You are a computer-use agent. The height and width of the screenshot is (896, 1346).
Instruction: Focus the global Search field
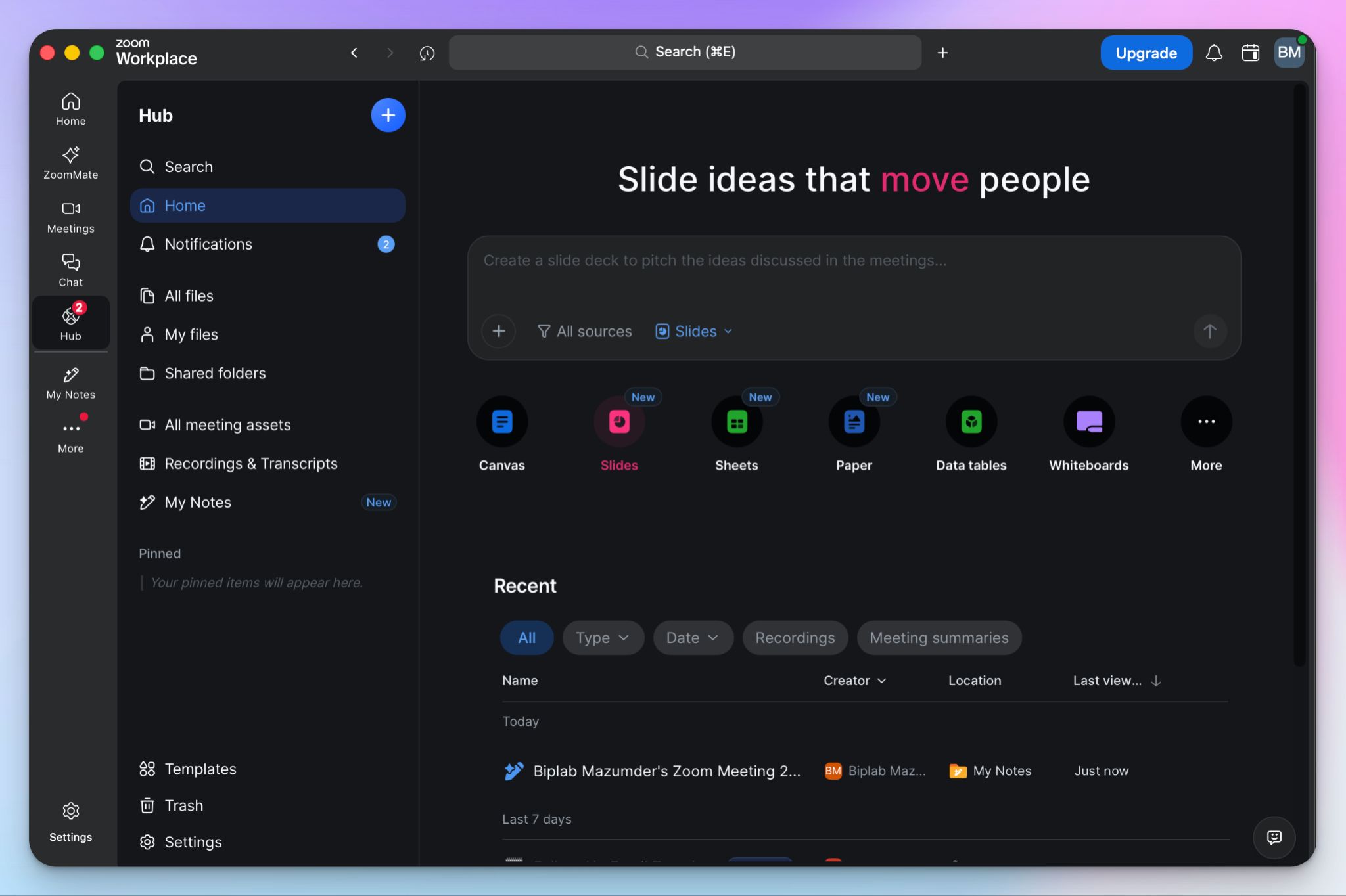pos(685,53)
